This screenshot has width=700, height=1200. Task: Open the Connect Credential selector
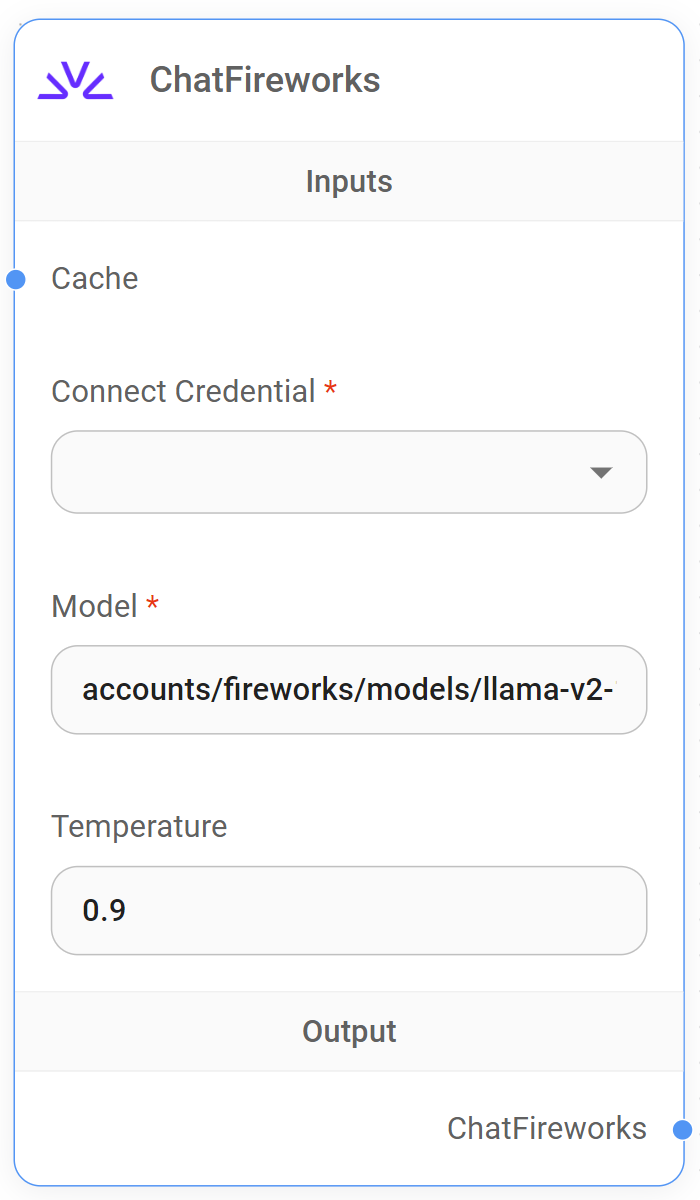tap(349, 471)
